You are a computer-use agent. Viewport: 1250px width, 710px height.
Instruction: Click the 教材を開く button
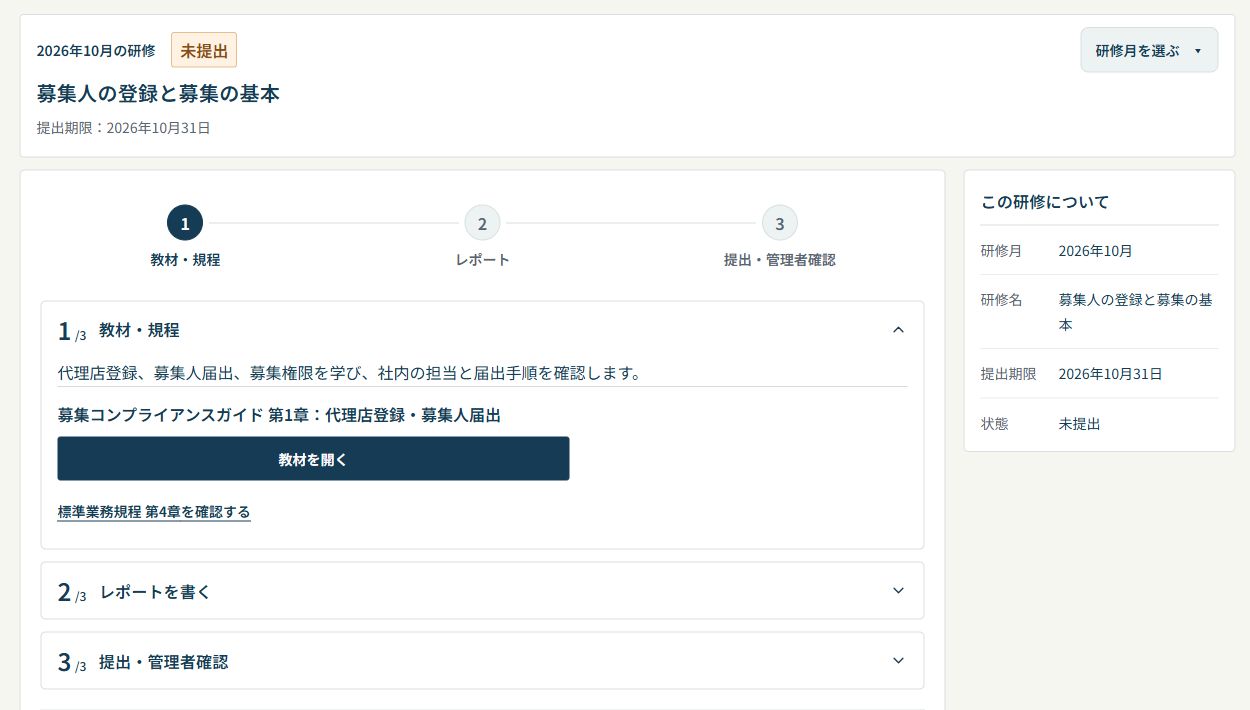pos(313,459)
